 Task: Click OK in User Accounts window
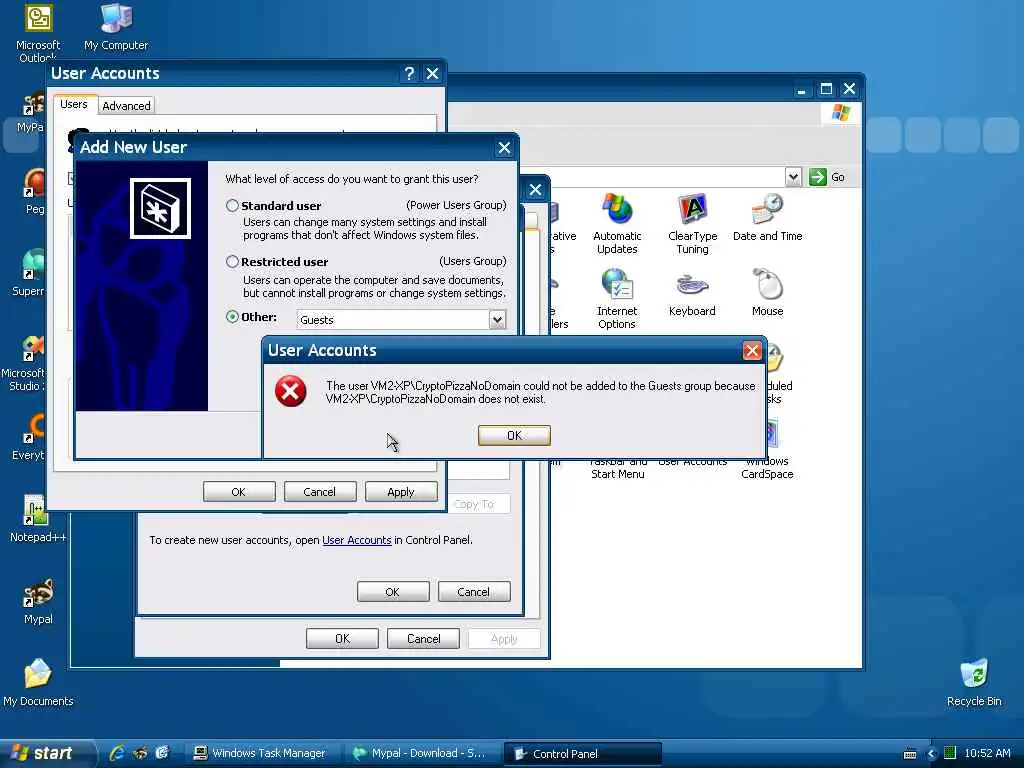[x=238, y=492]
